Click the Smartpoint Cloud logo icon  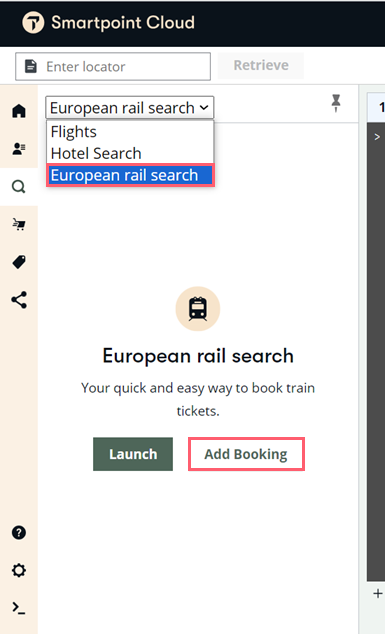point(33,23)
